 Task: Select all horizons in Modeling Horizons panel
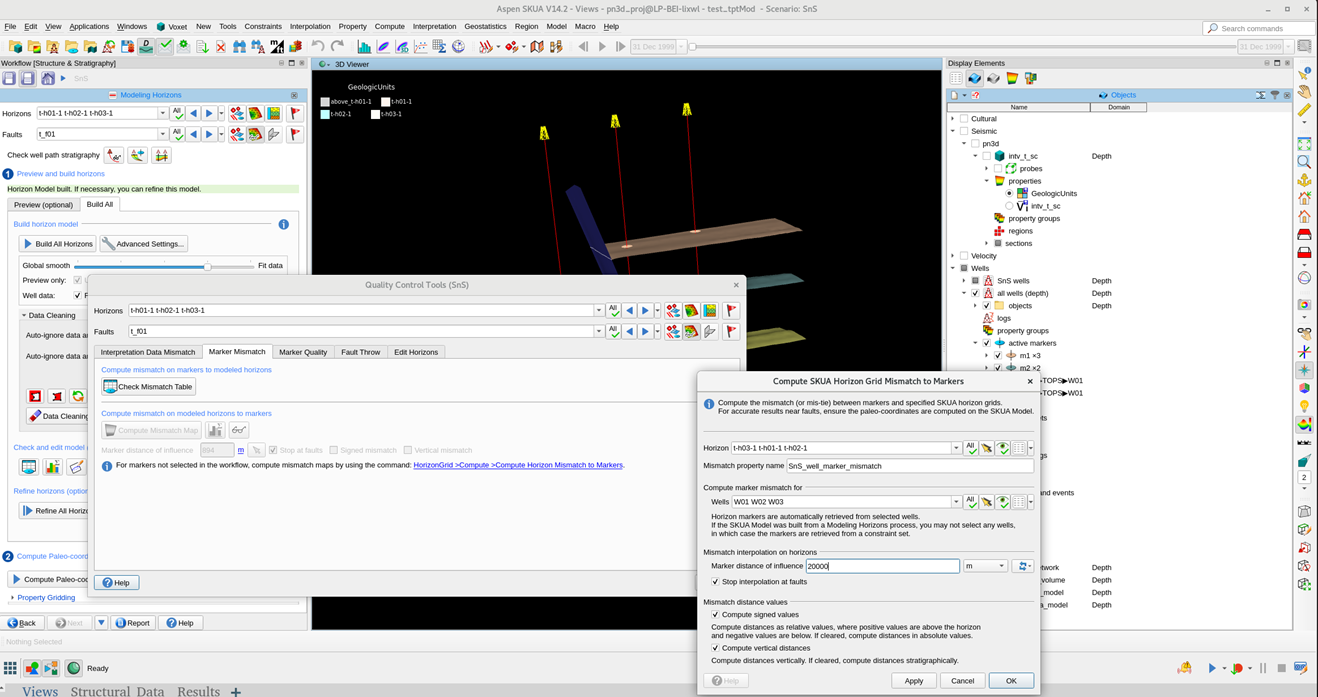(177, 113)
